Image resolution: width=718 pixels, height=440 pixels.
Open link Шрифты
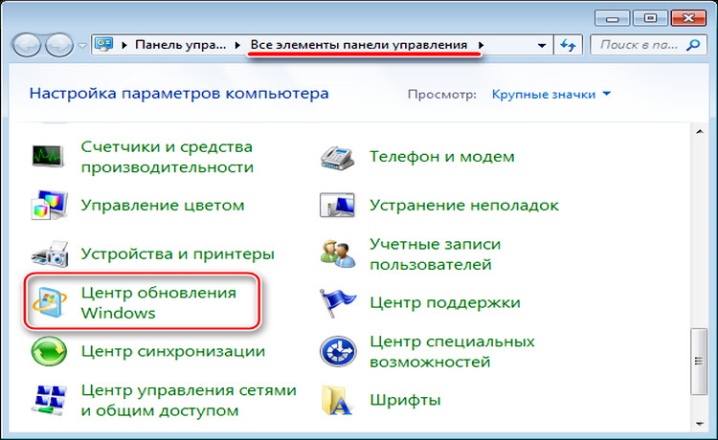tap(405, 400)
